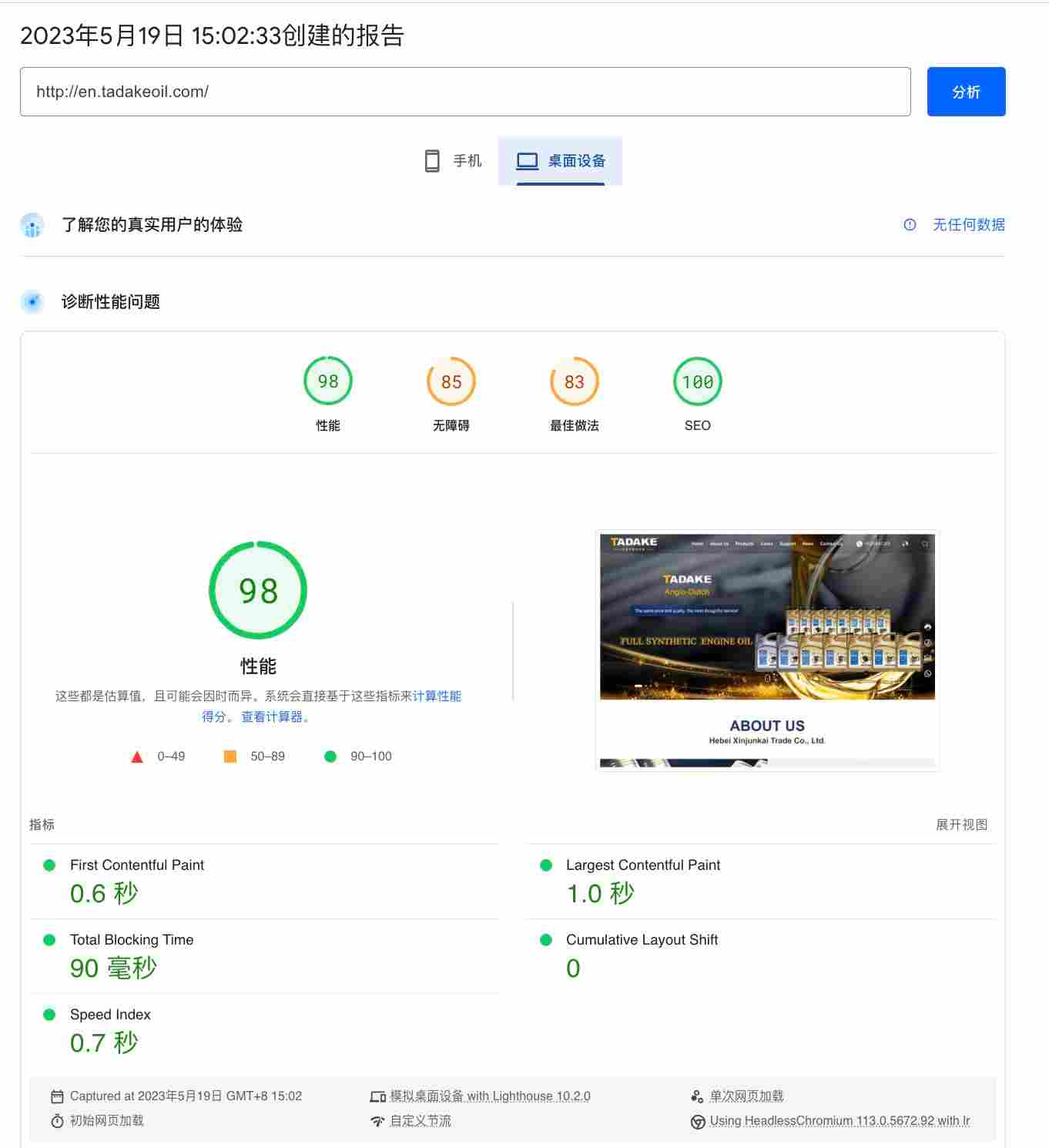Click the info icon beside 无任何数据
Viewport: 1049px width, 1148px height.
[x=910, y=225]
